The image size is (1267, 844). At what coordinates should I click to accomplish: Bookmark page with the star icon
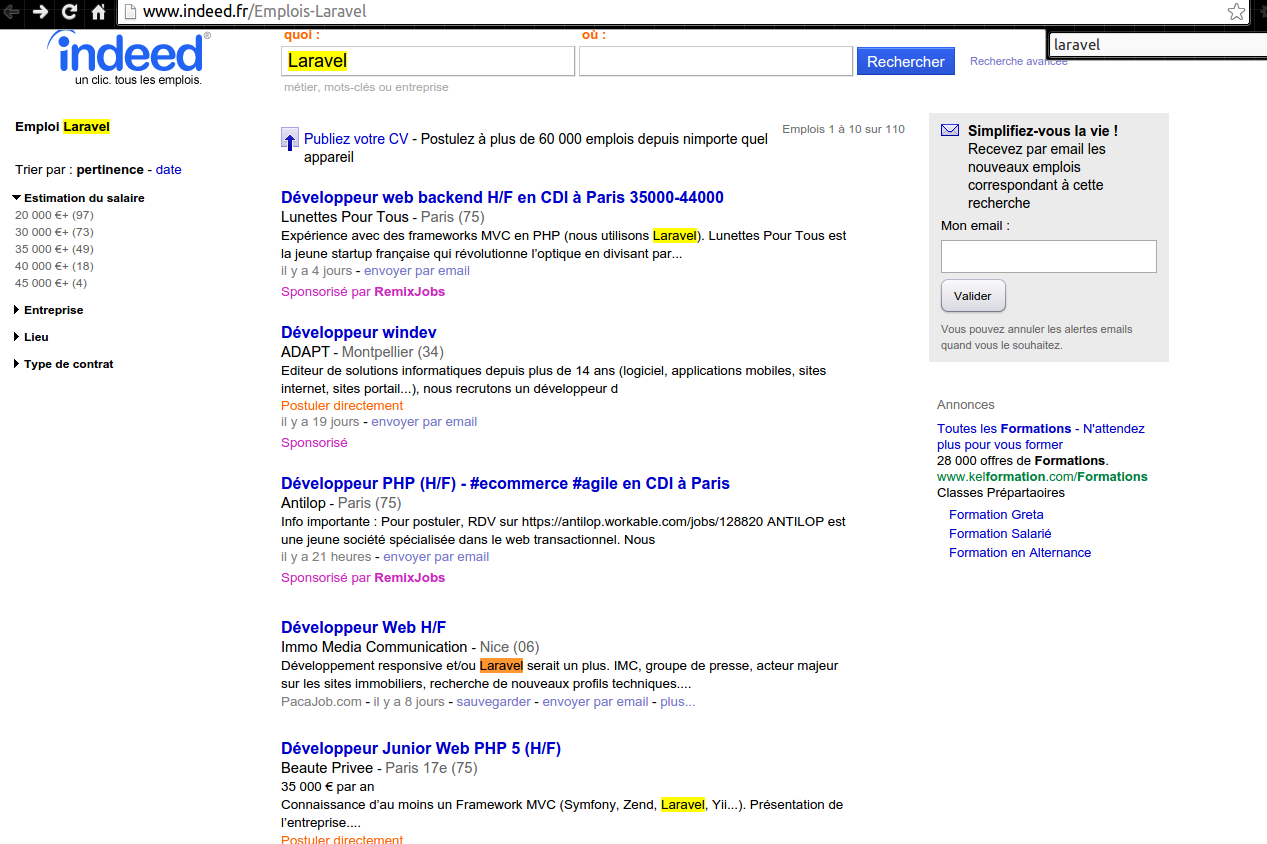[x=1237, y=12]
